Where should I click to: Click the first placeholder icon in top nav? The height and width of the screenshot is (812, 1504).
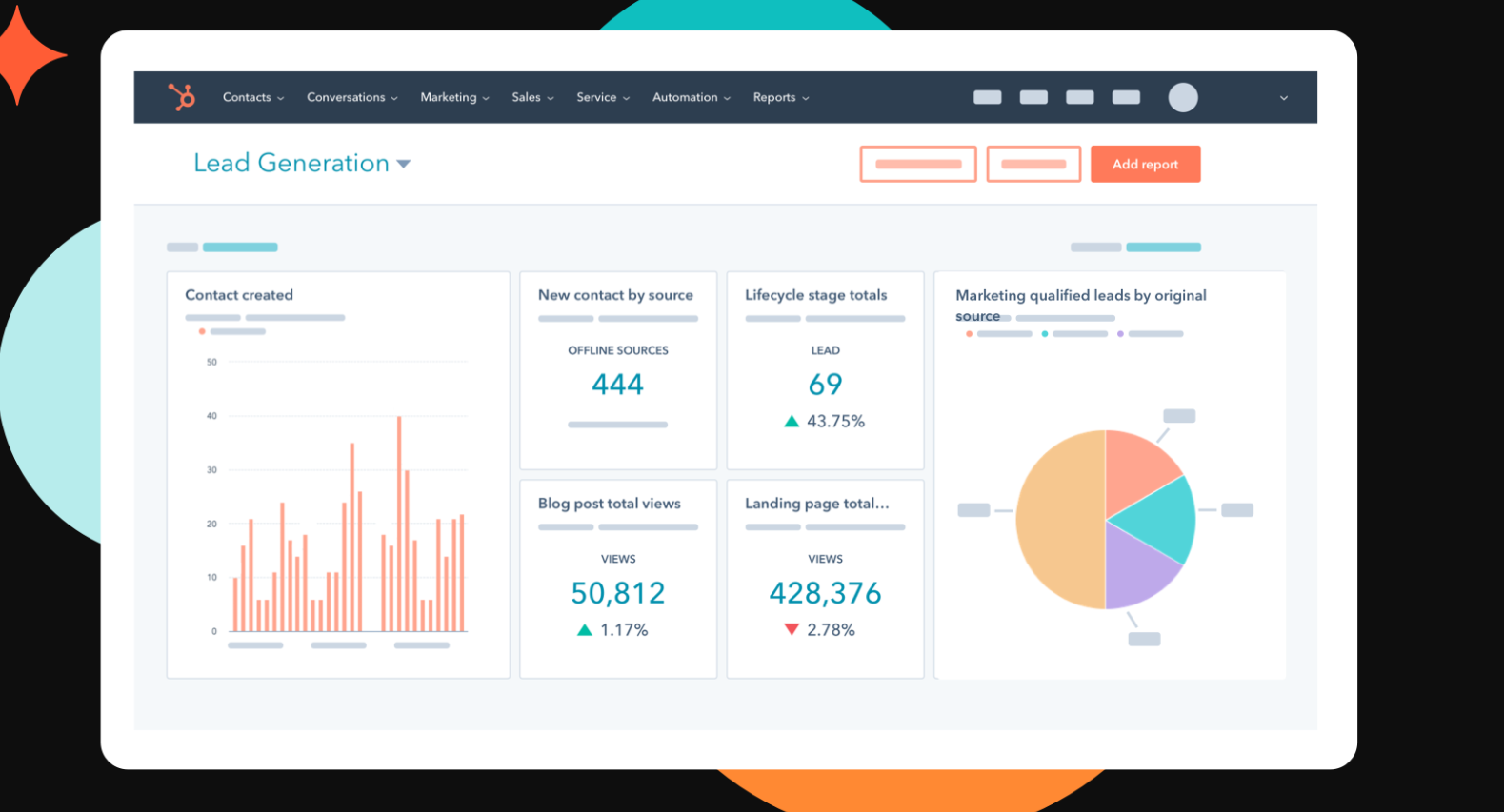988,97
